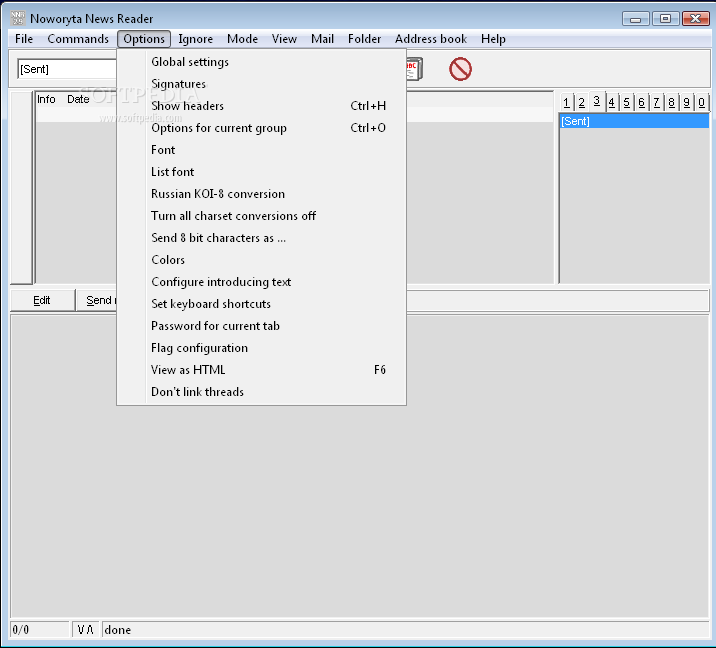This screenshot has height=648, width=716.
Task: Open the Commands menu
Action: coord(78,39)
